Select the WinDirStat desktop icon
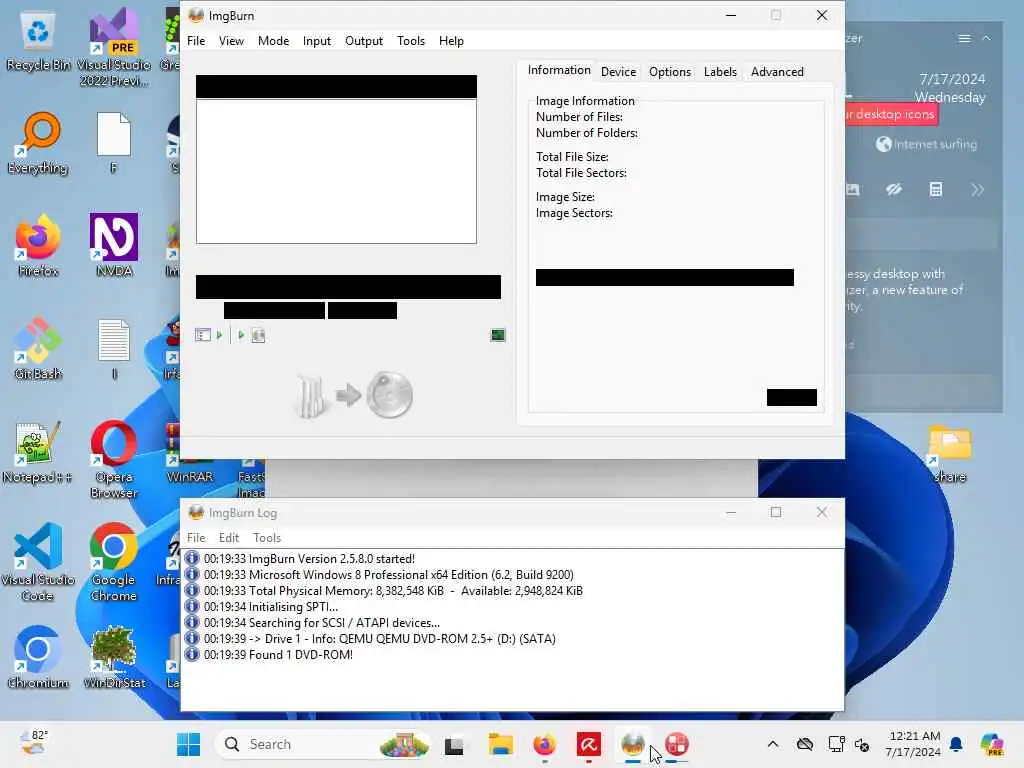1024x768 pixels. [114, 657]
